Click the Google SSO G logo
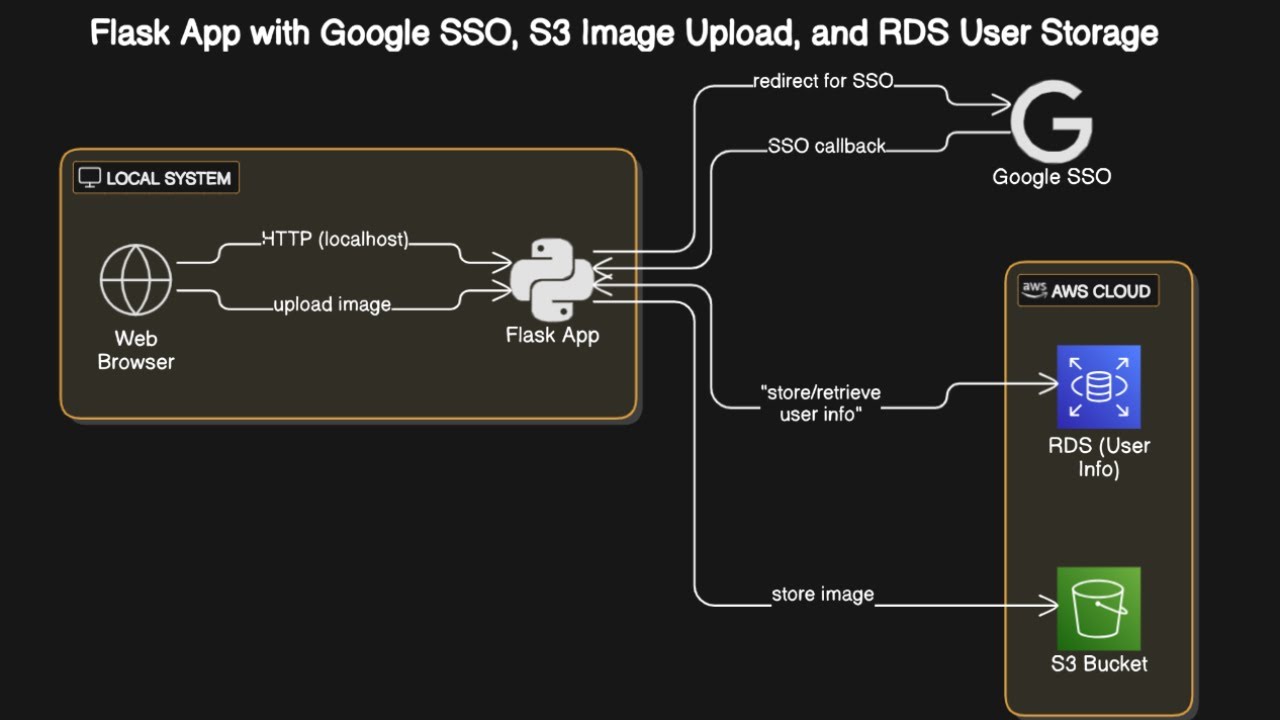 [1051, 122]
